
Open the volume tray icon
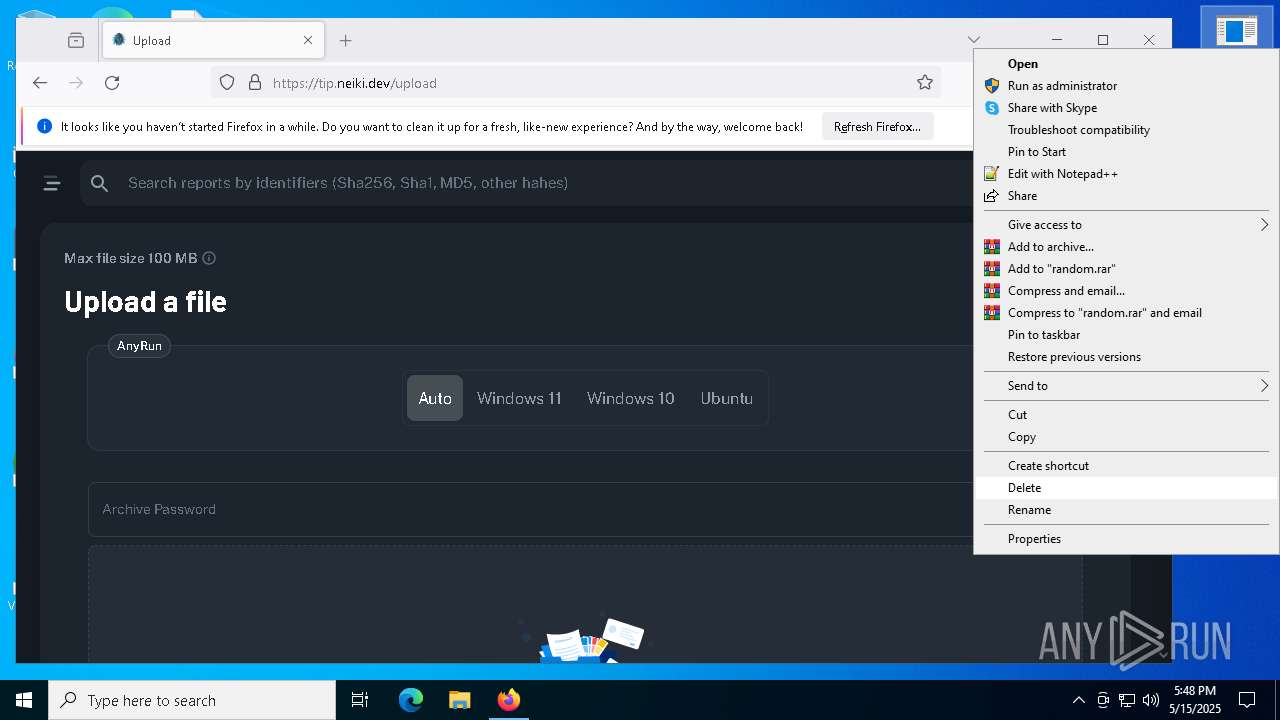point(1151,700)
